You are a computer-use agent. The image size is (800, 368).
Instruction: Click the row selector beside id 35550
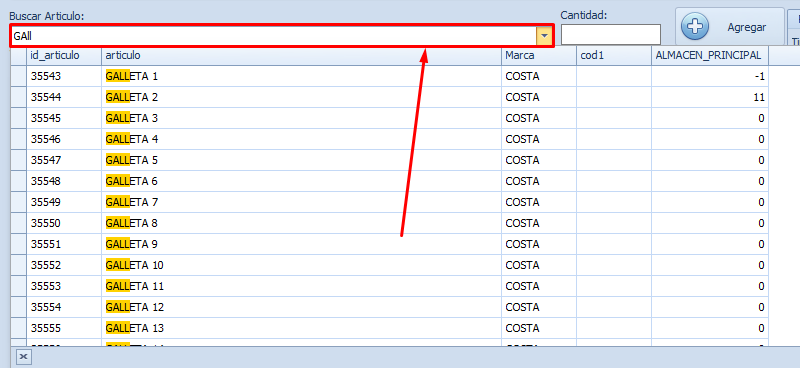point(18,223)
